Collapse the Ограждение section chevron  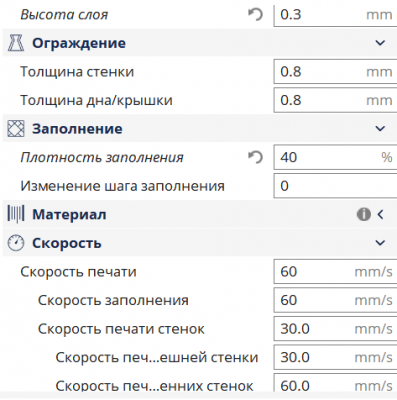[x=380, y=43]
